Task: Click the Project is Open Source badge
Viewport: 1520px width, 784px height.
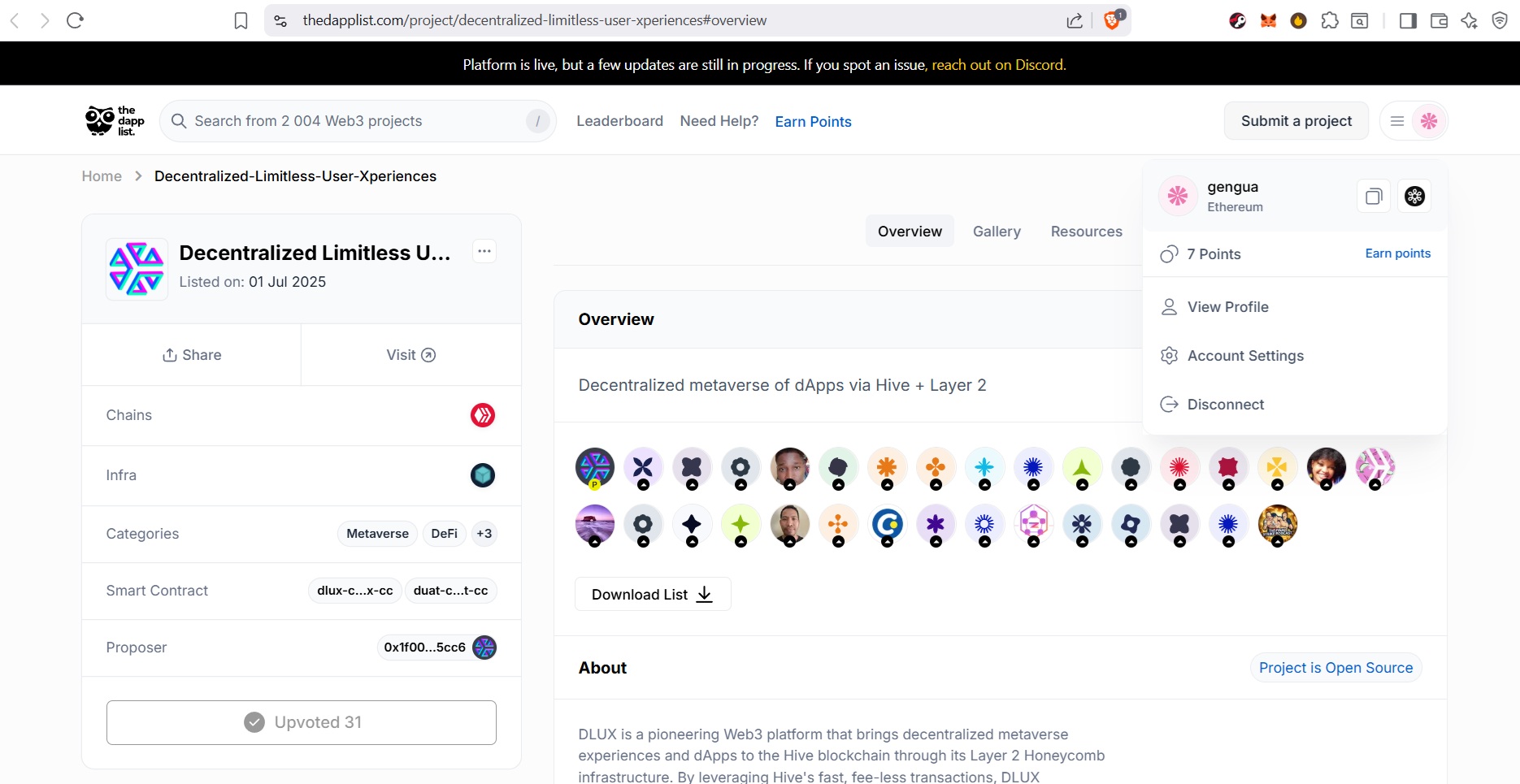Action: [1335, 668]
